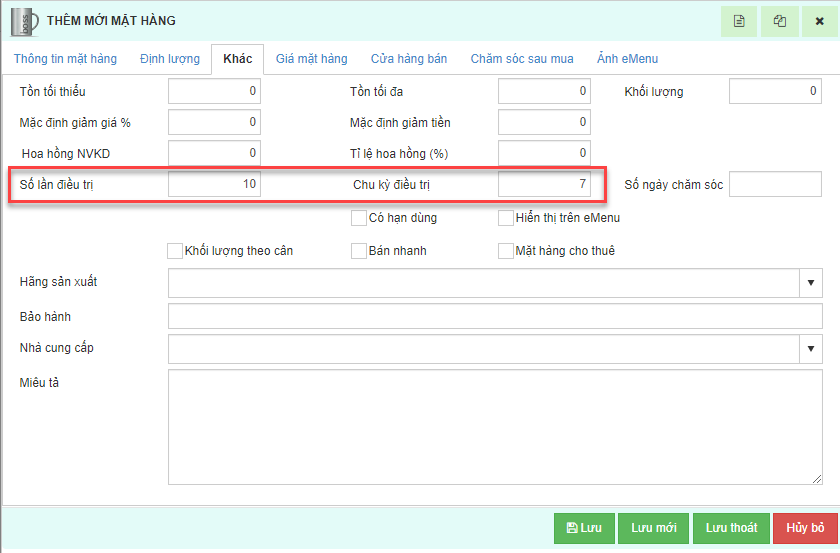Viewport: 840px width, 553px height.
Task: Open the Định lượng tab
Action: pos(170,59)
